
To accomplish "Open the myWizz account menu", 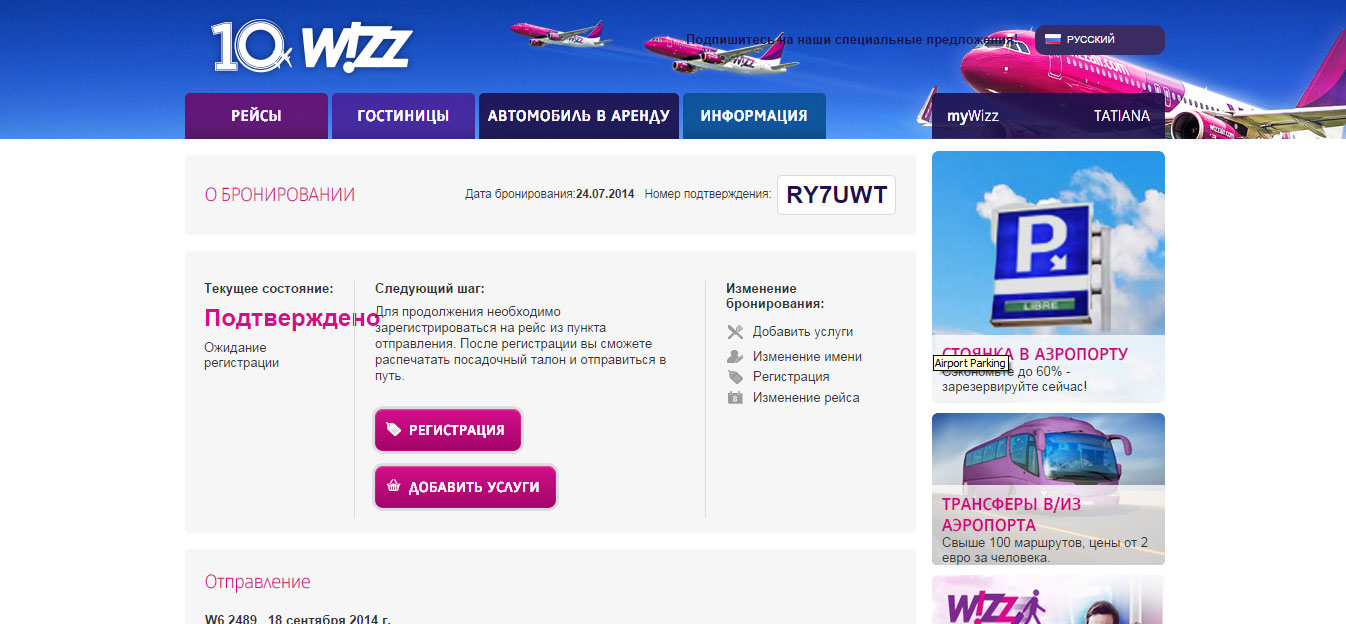I will coord(973,116).
